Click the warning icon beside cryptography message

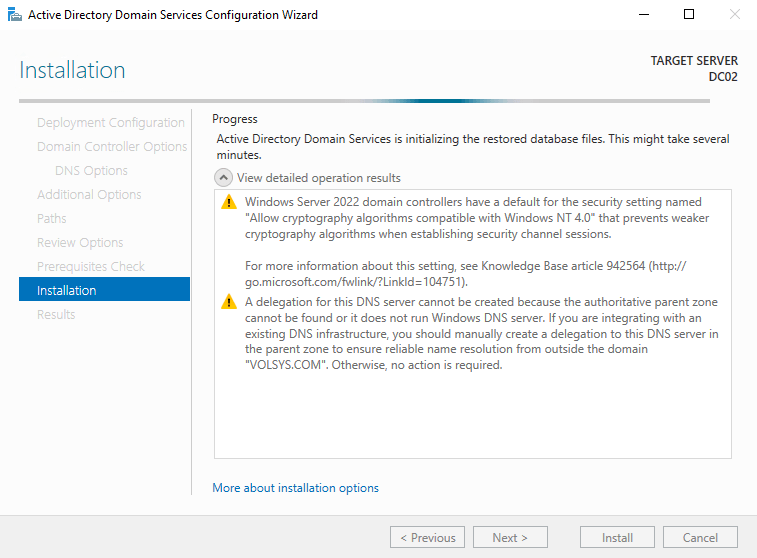click(229, 203)
